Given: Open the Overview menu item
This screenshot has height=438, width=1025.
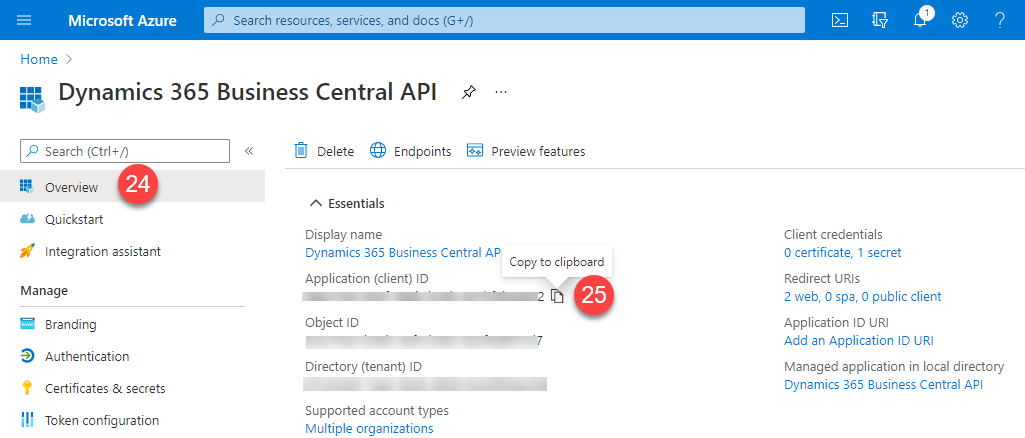Looking at the screenshot, I should point(132,187).
